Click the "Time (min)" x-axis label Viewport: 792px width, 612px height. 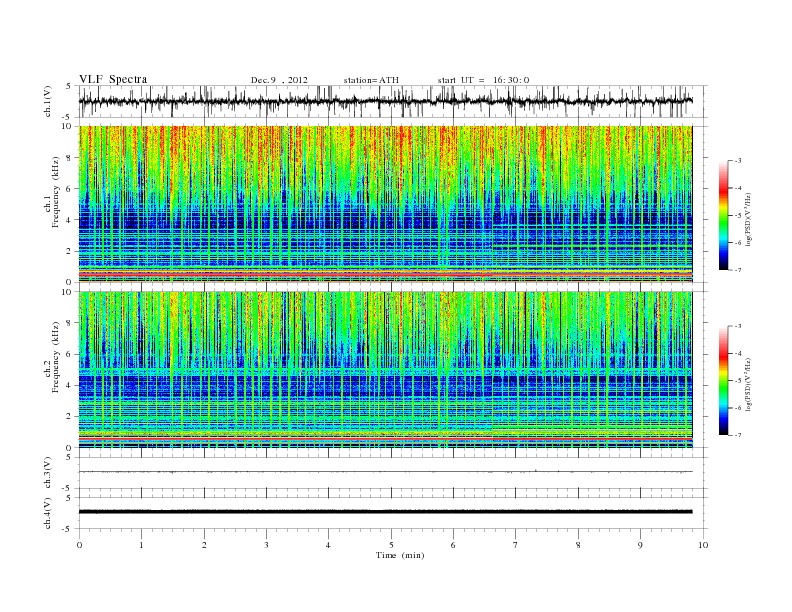400,555
